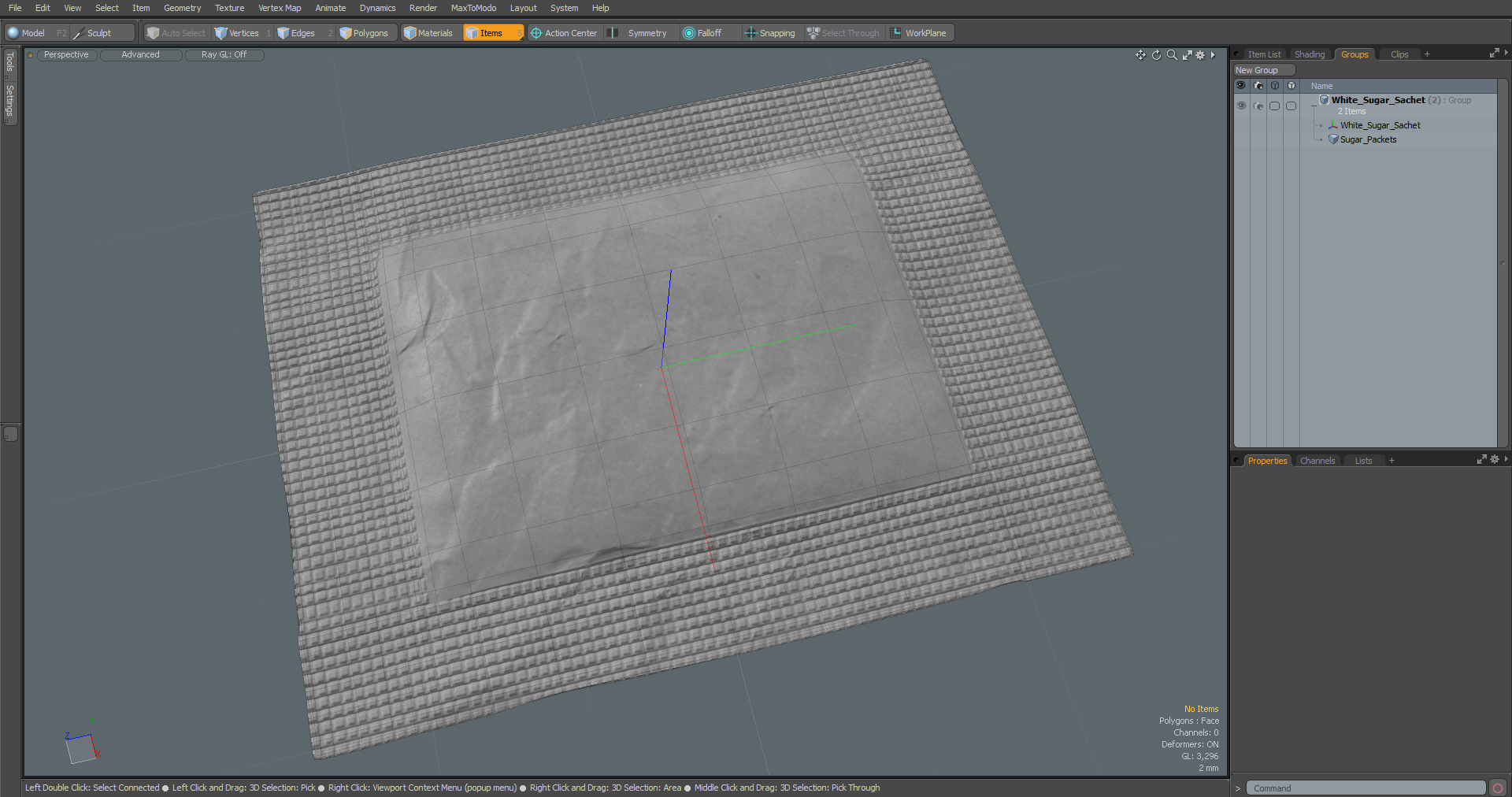Click the viewport zoom magnifier icon
The width and height of the screenshot is (1512, 797).
click(x=1172, y=55)
